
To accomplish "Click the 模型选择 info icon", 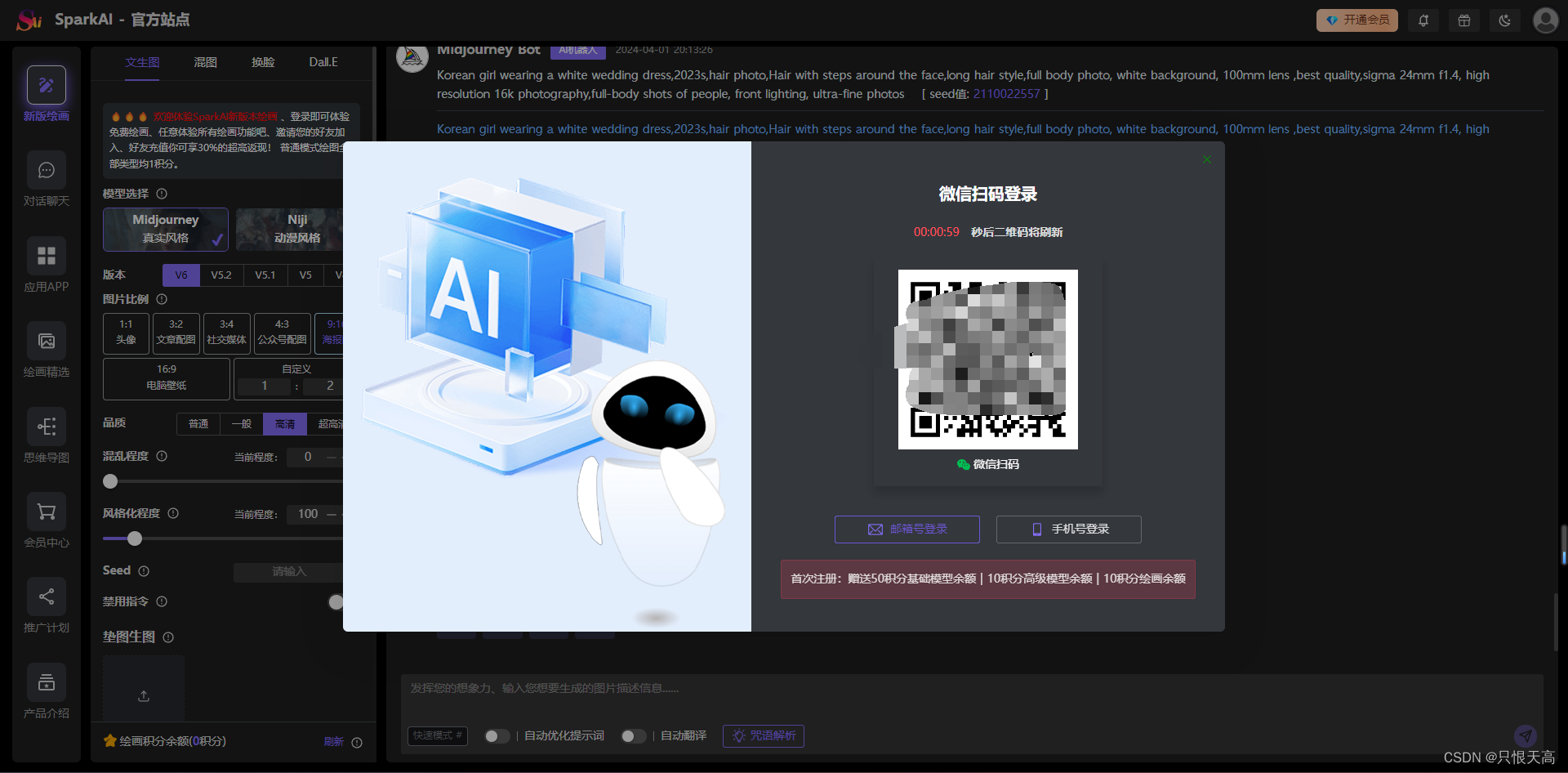I will [162, 194].
